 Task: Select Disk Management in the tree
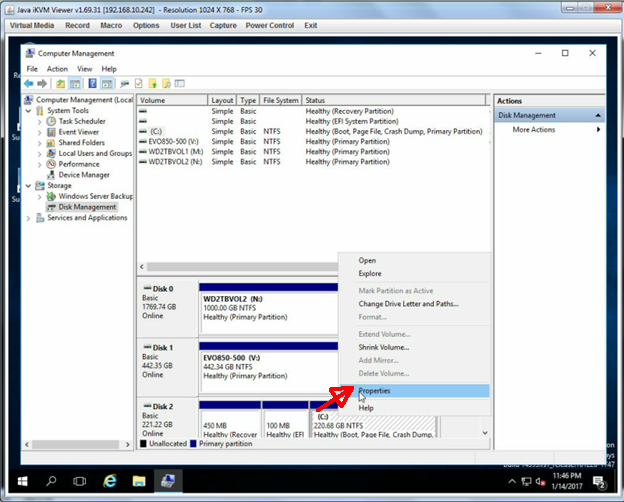pyautogui.click(x=87, y=207)
